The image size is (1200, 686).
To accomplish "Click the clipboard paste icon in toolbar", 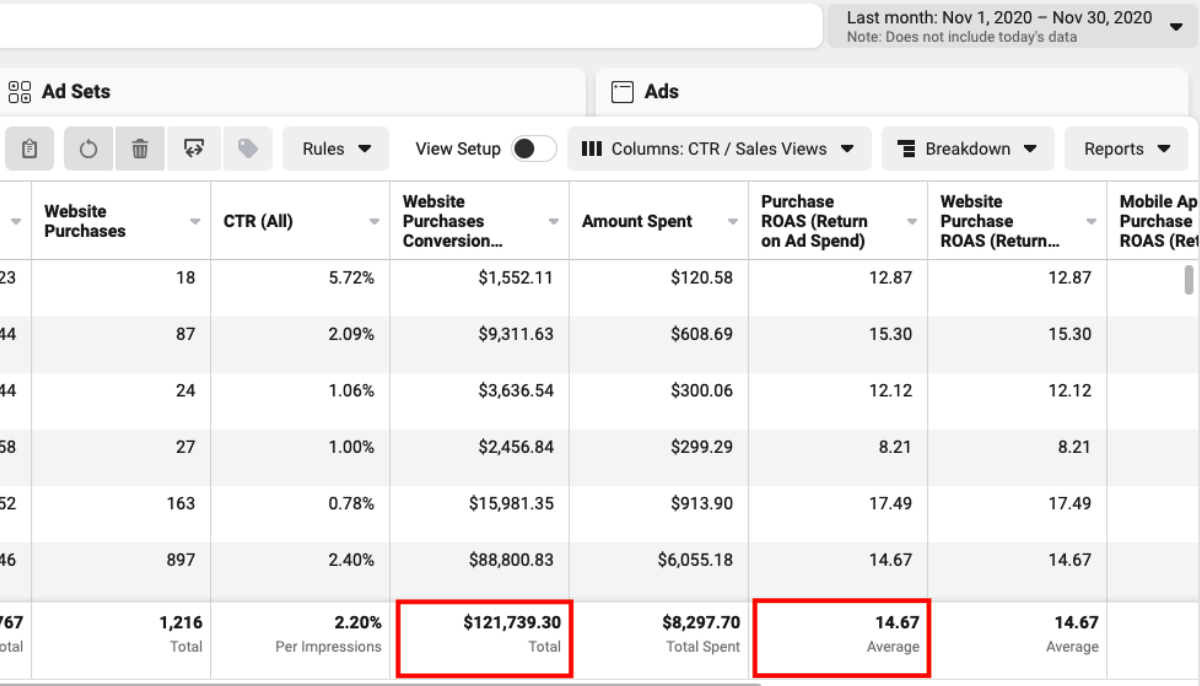I will click(30, 149).
